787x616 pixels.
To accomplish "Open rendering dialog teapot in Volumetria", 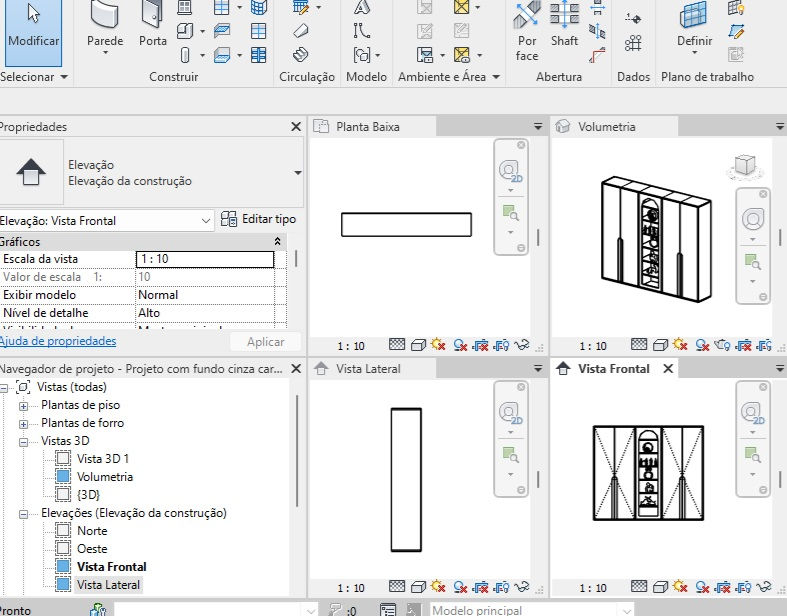I will (x=722, y=345).
